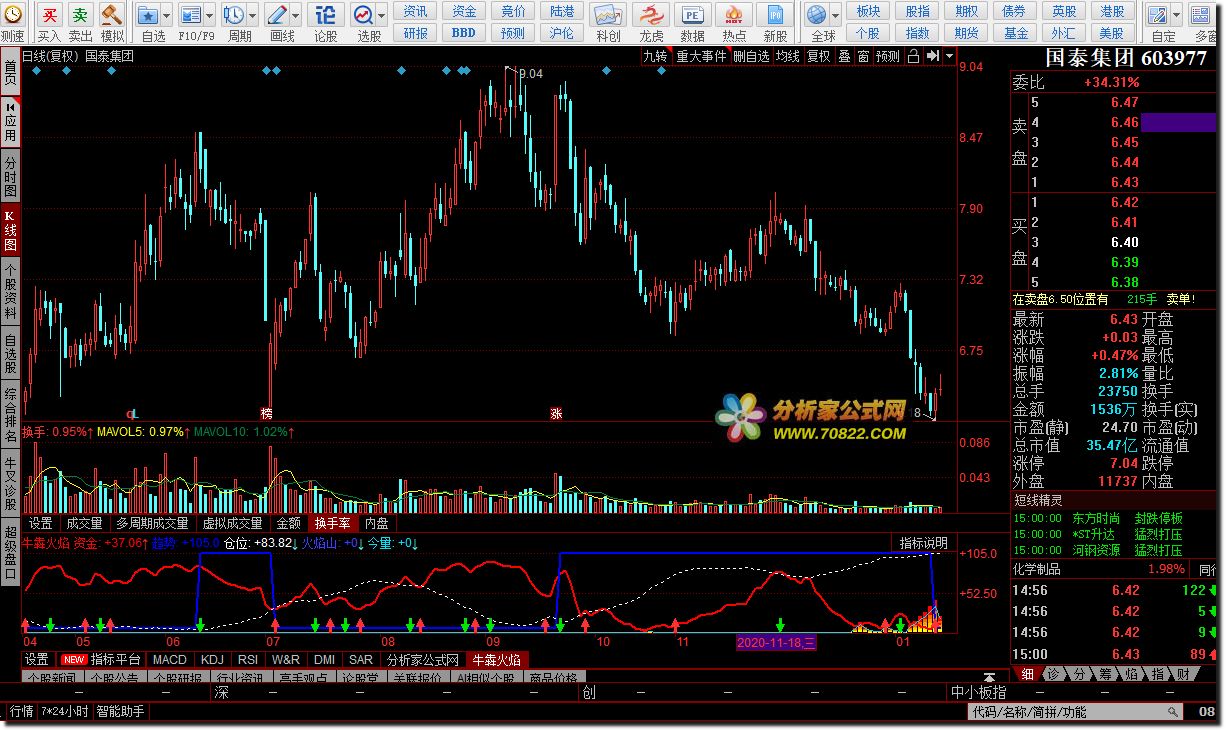
Task: Expand the 全球 dropdown arrow
Action: pyautogui.click(x=835, y=15)
